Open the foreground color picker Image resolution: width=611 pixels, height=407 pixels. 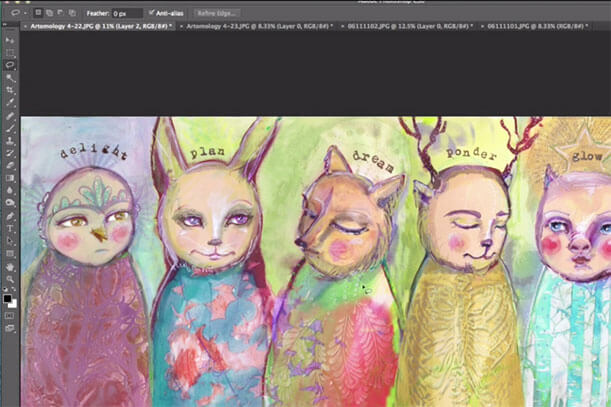point(7,298)
